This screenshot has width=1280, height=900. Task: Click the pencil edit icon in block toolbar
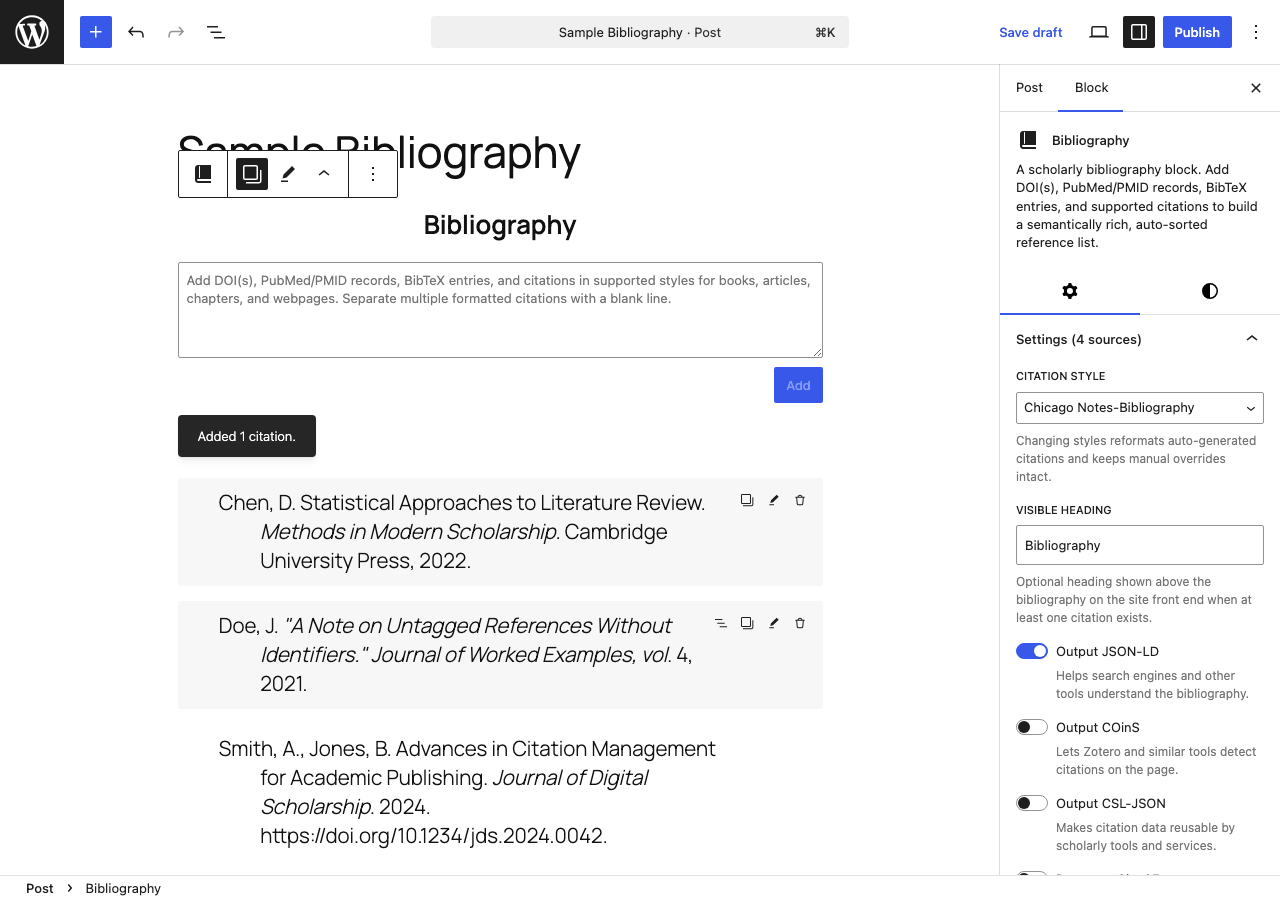pos(288,174)
